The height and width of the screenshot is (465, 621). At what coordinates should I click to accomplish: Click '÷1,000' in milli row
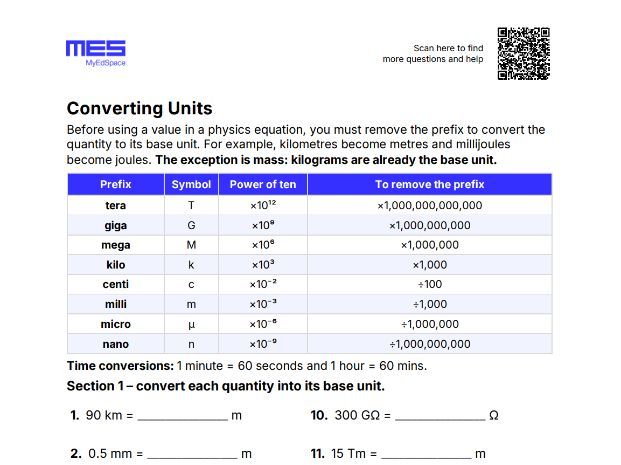[430, 304]
